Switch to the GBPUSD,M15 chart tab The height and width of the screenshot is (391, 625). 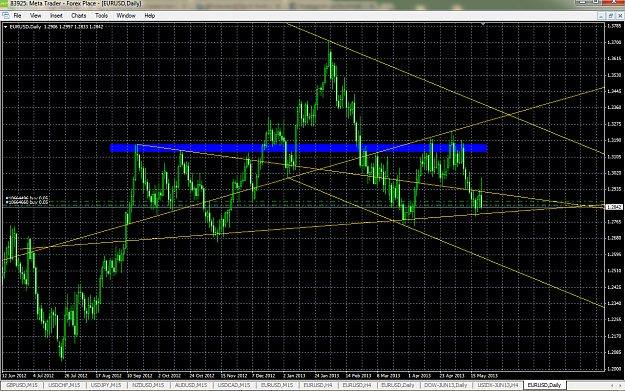22,385
